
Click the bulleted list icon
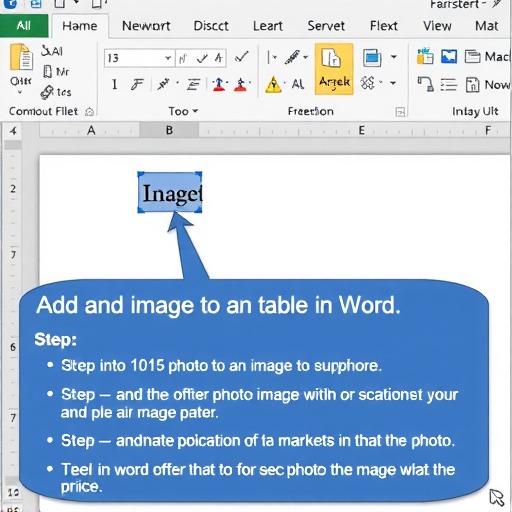(x=448, y=85)
